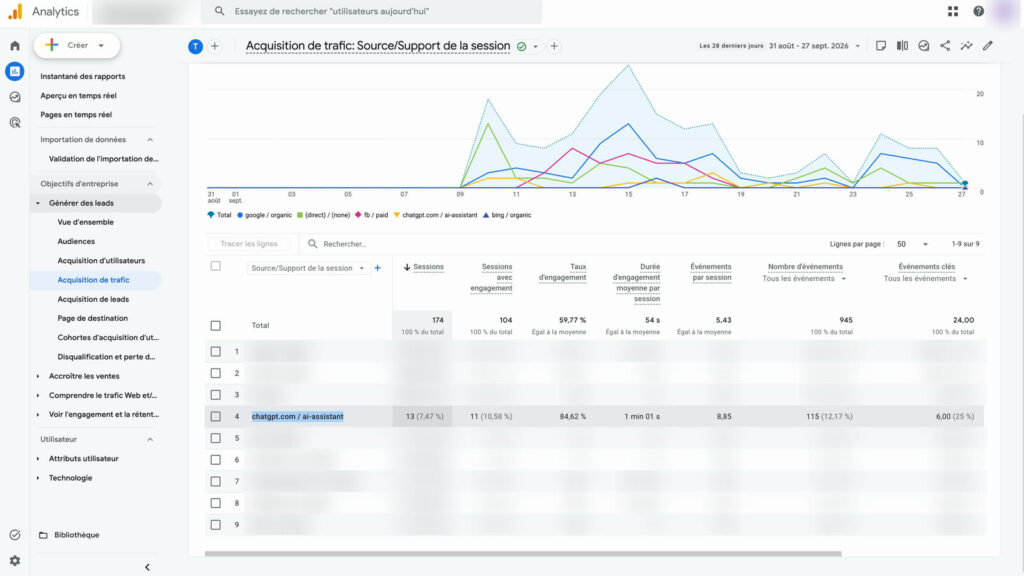Check the checkbox for row 7
The width and height of the screenshot is (1024, 576).
[216, 481]
